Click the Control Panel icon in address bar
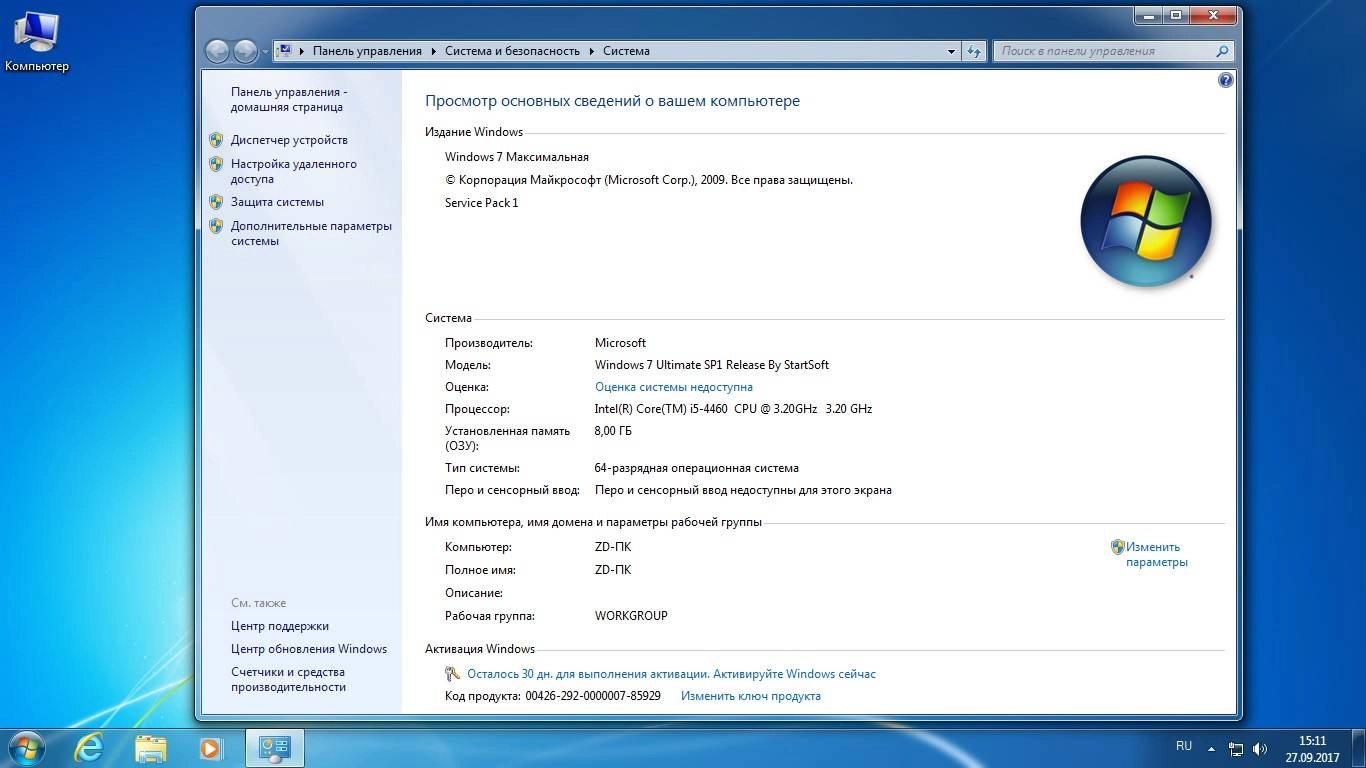 284,50
